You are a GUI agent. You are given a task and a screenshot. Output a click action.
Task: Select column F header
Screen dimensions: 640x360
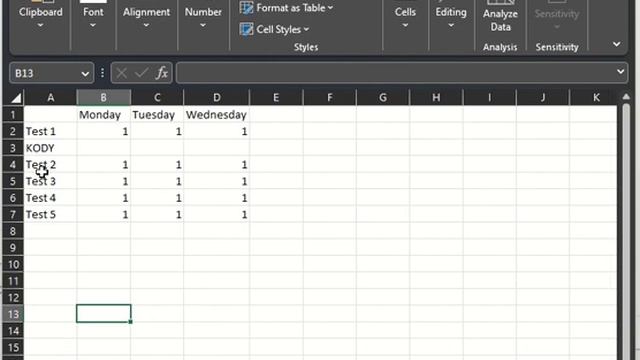[329, 98]
